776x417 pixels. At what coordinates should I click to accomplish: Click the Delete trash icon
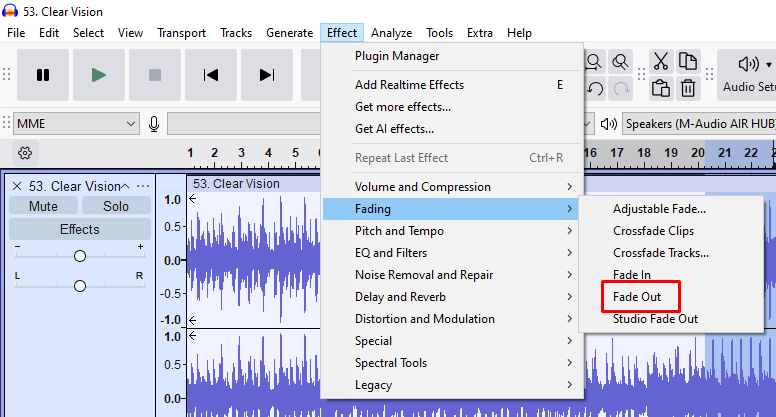tap(688, 89)
